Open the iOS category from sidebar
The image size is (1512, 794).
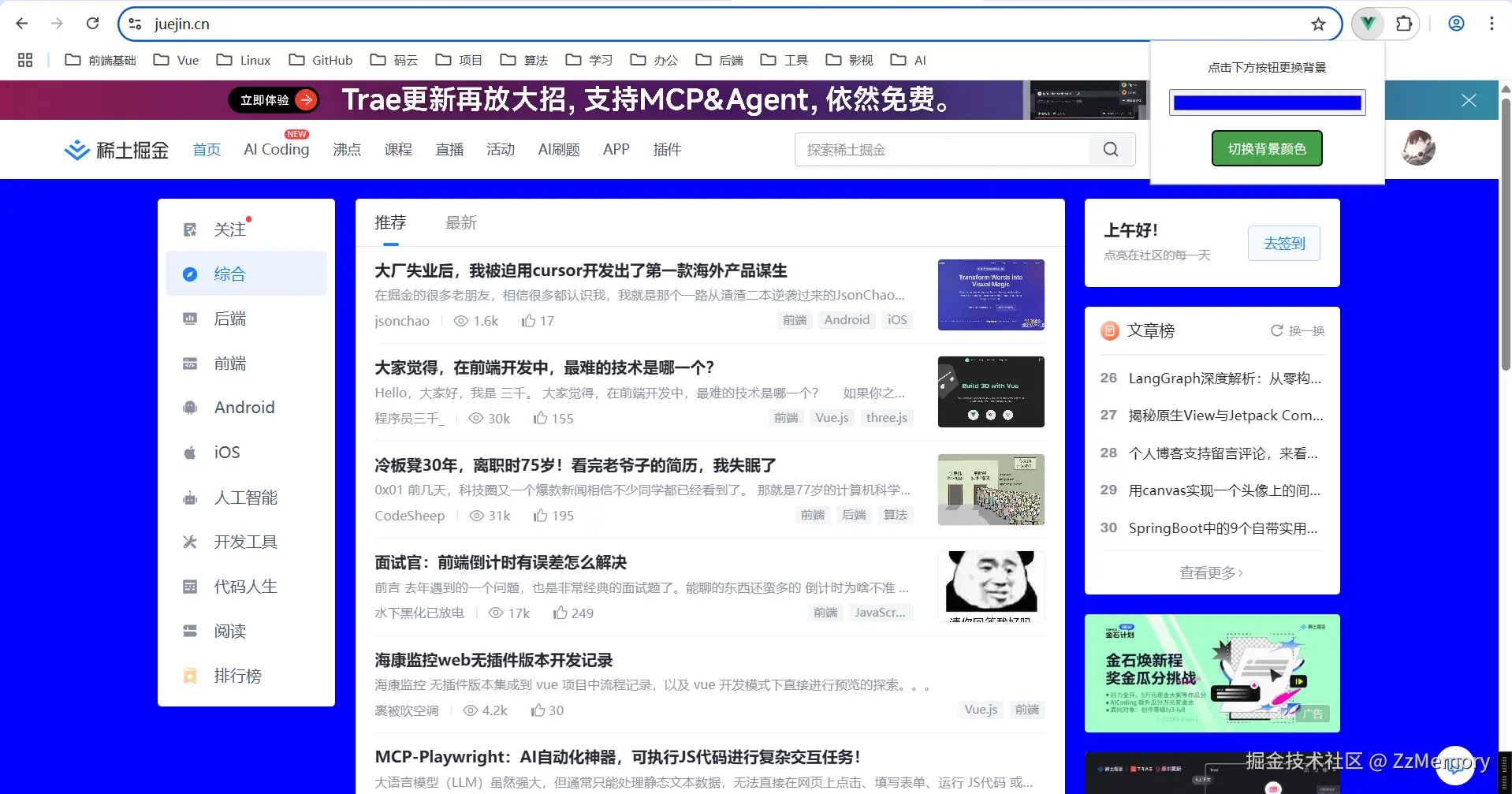tap(225, 452)
